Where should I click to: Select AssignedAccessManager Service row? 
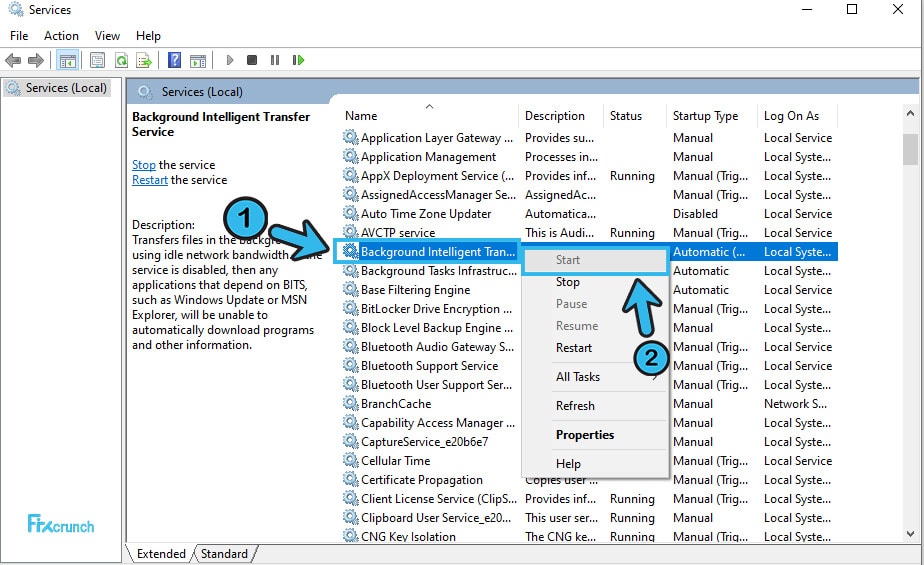[x=588, y=194]
